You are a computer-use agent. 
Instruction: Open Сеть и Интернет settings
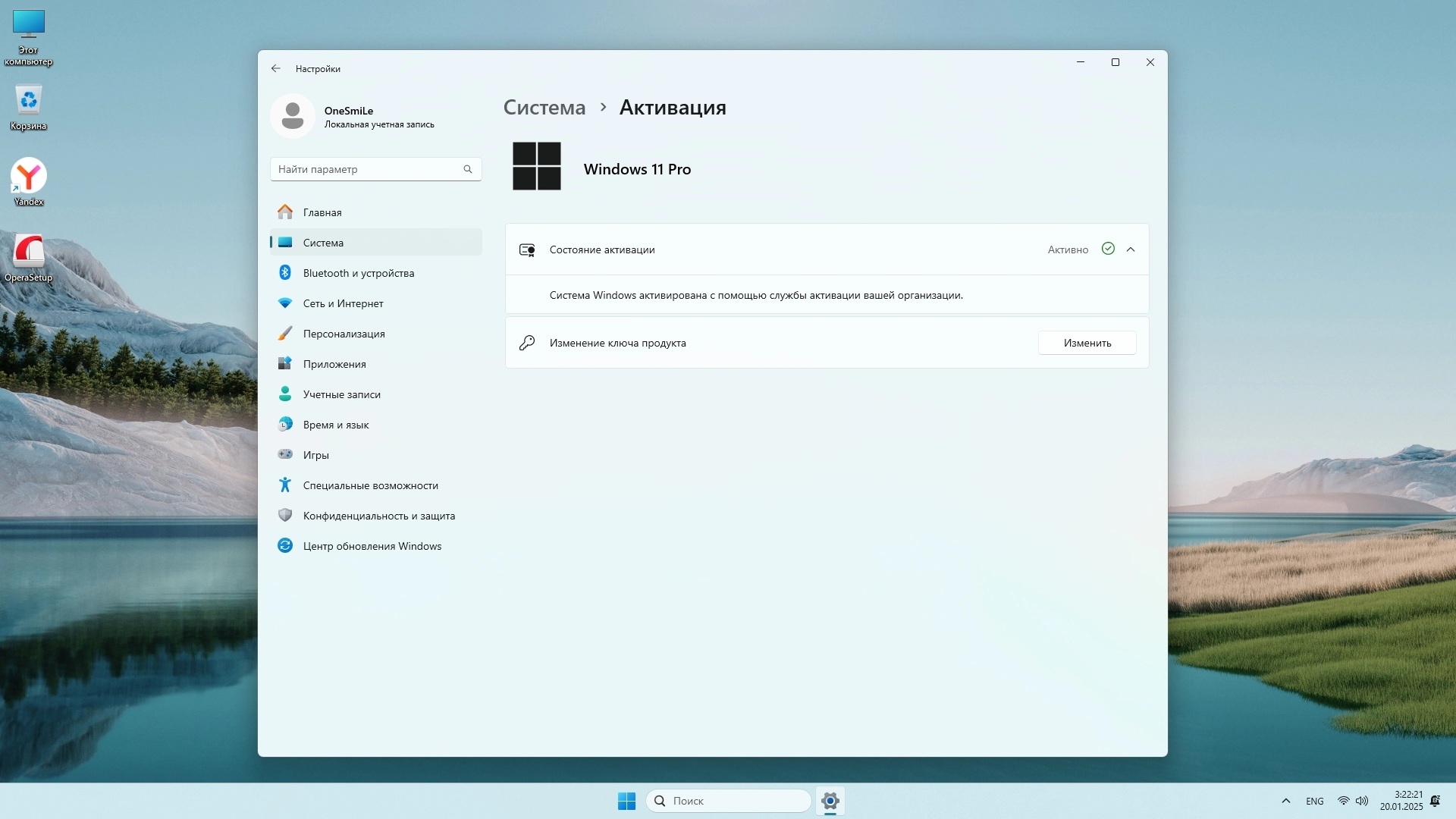pyautogui.click(x=343, y=303)
